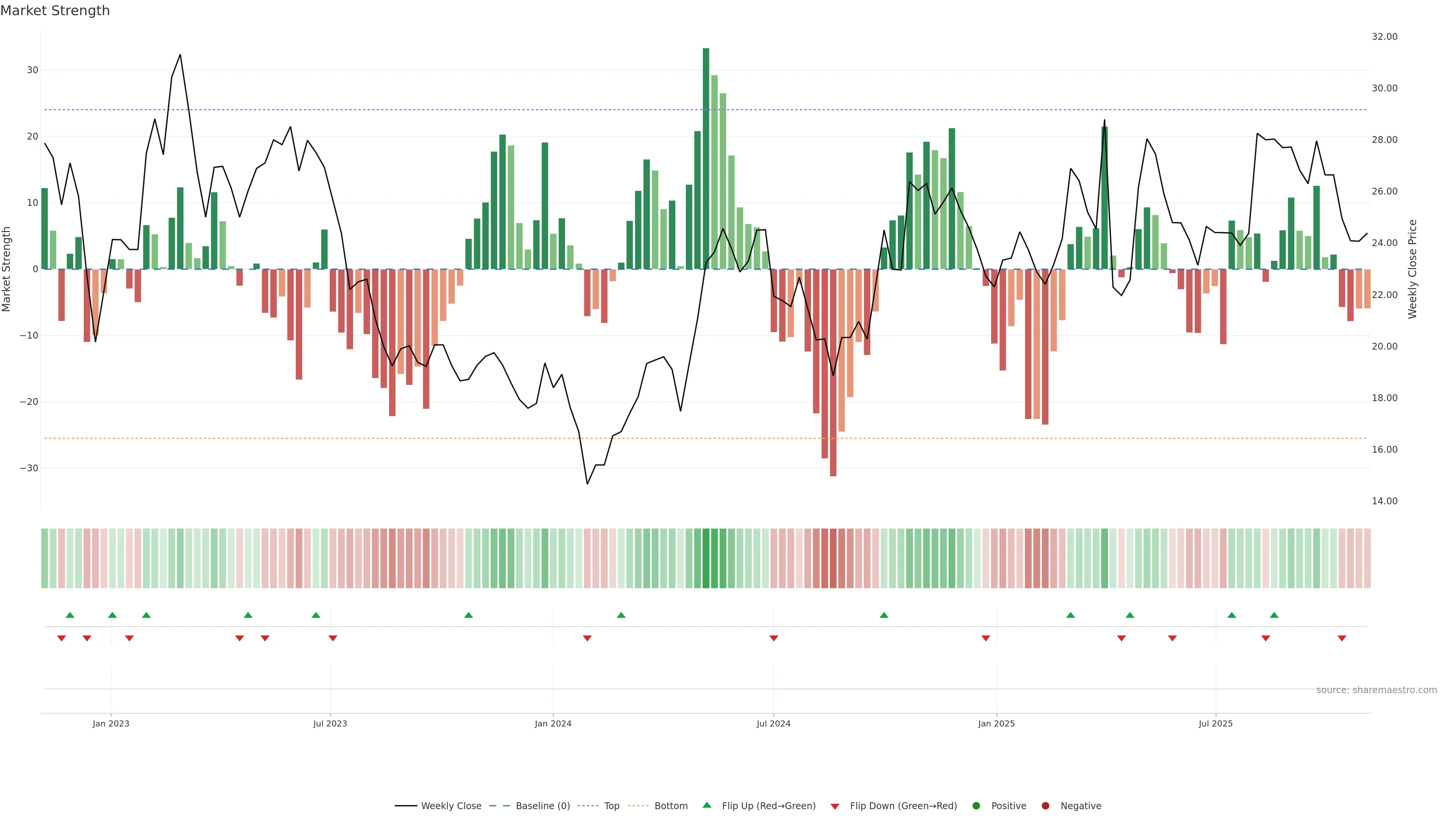This screenshot has height=819, width=1456.
Task: Click the Market Strength chart title
Action: pyautogui.click(x=55, y=11)
